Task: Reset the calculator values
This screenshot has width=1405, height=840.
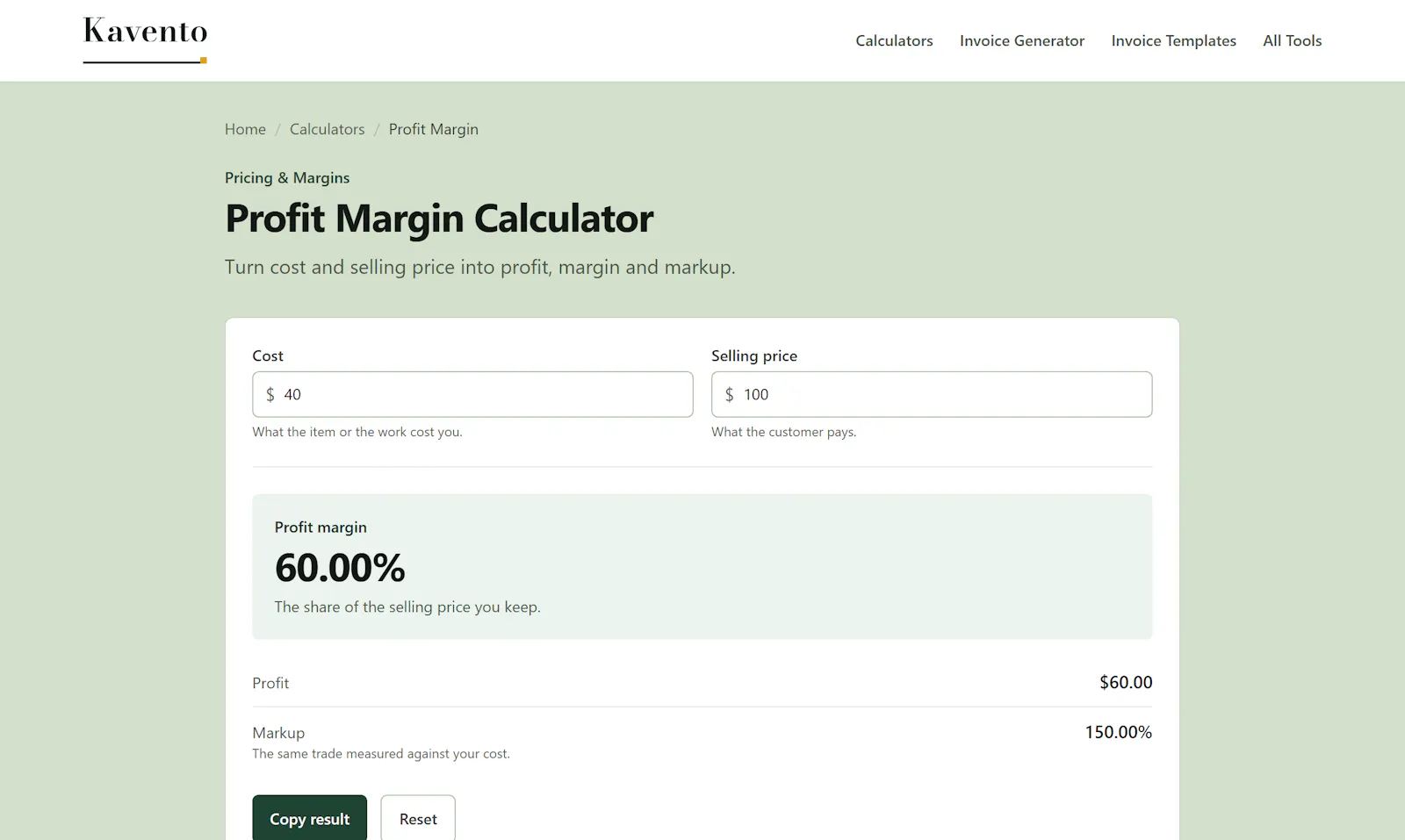Action: 418,818
